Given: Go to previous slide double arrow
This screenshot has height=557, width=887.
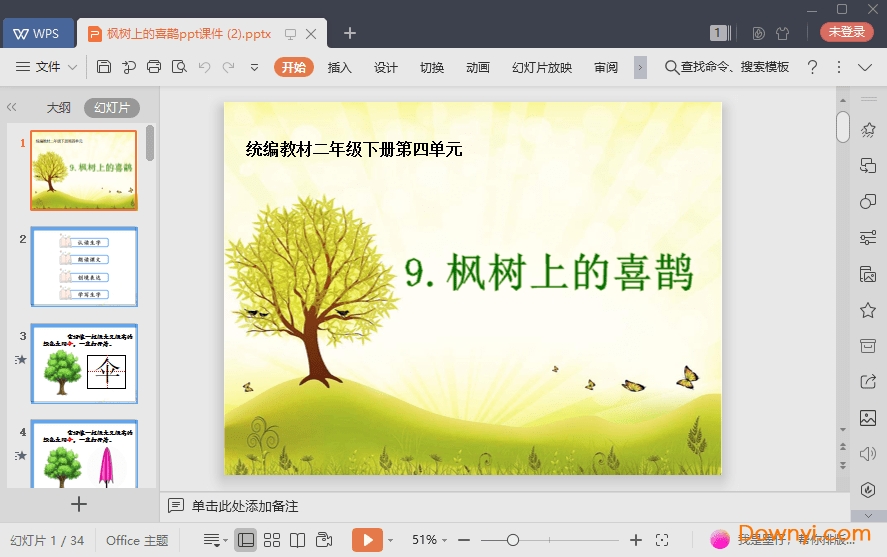Looking at the screenshot, I should point(843,447).
